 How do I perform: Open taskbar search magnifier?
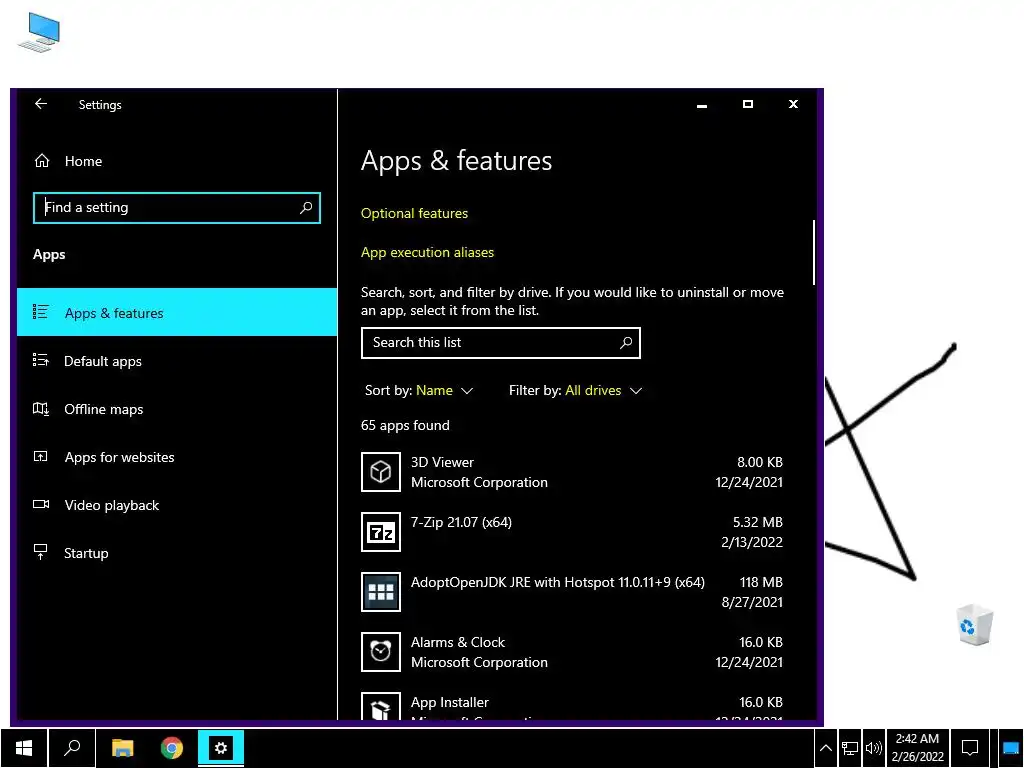(x=72, y=748)
